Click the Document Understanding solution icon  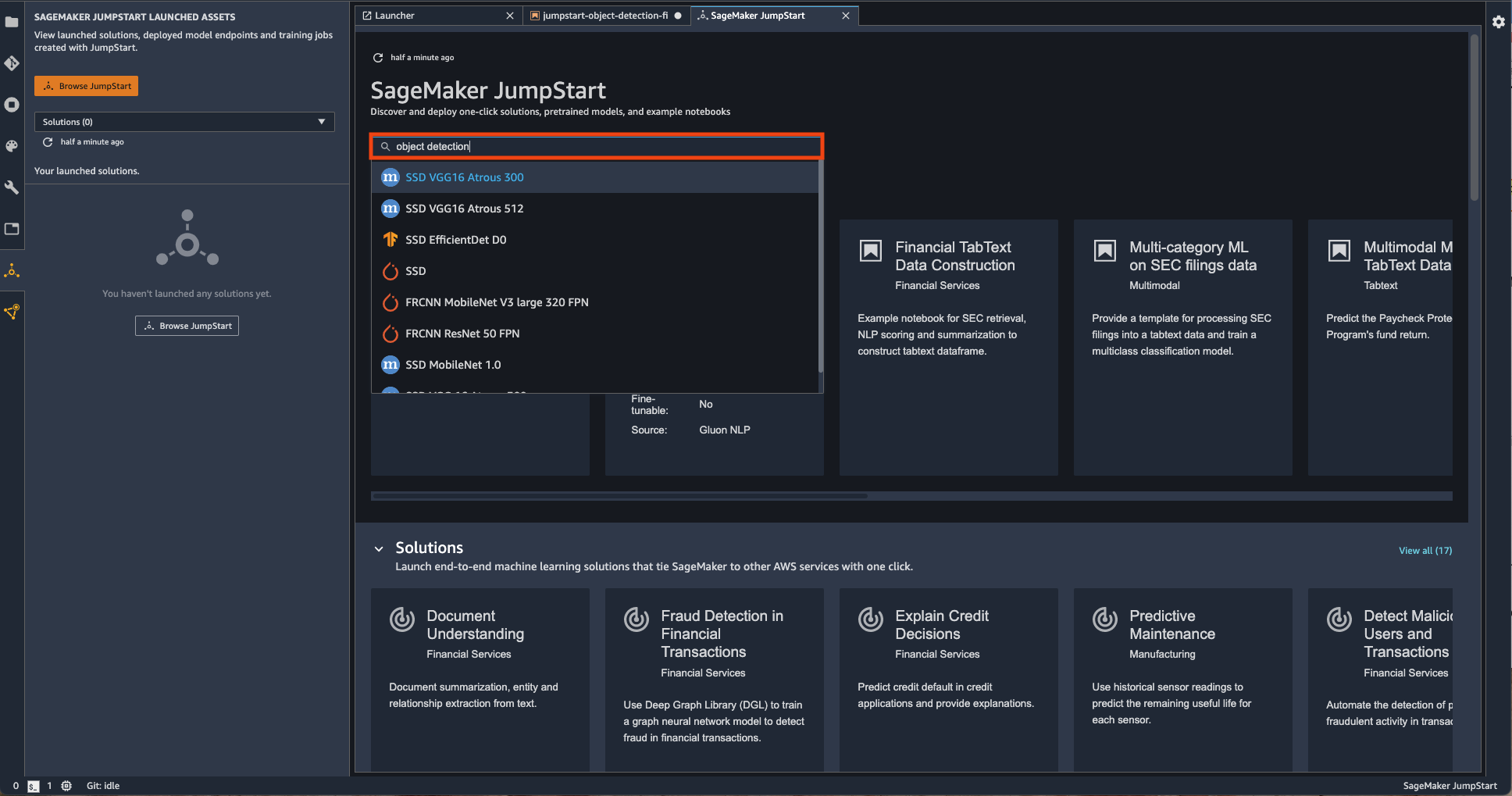(402, 619)
